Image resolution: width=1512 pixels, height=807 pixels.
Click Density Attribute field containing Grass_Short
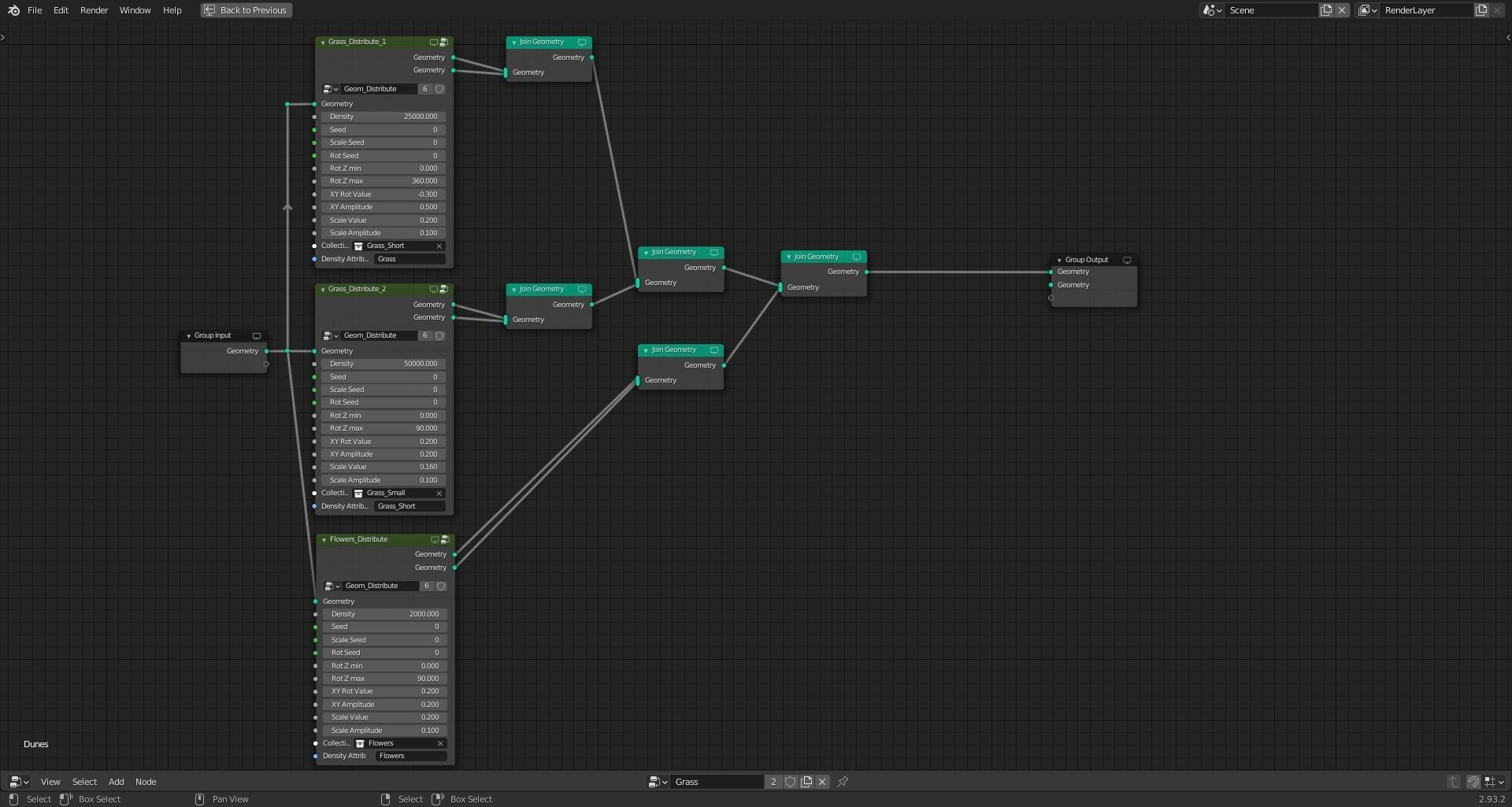pos(409,506)
